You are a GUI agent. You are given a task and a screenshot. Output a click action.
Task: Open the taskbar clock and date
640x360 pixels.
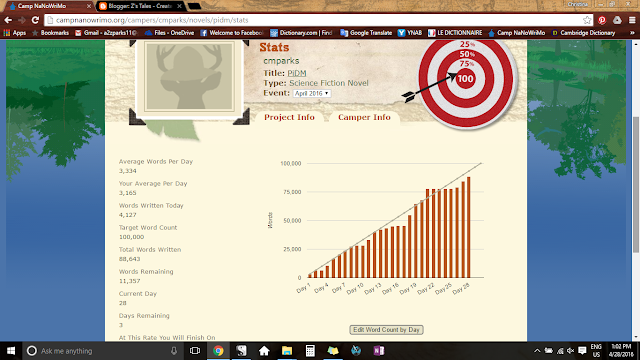tap(621, 351)
